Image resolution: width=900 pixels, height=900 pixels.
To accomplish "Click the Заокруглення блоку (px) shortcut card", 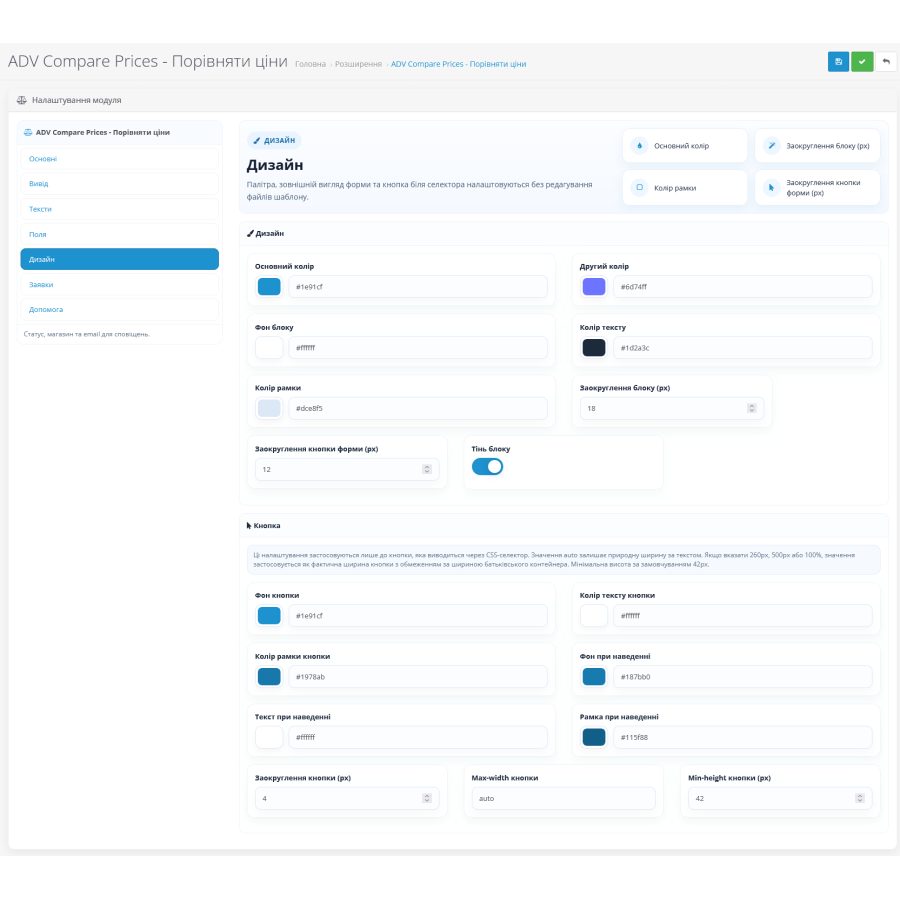I will (x=817, y=146).
